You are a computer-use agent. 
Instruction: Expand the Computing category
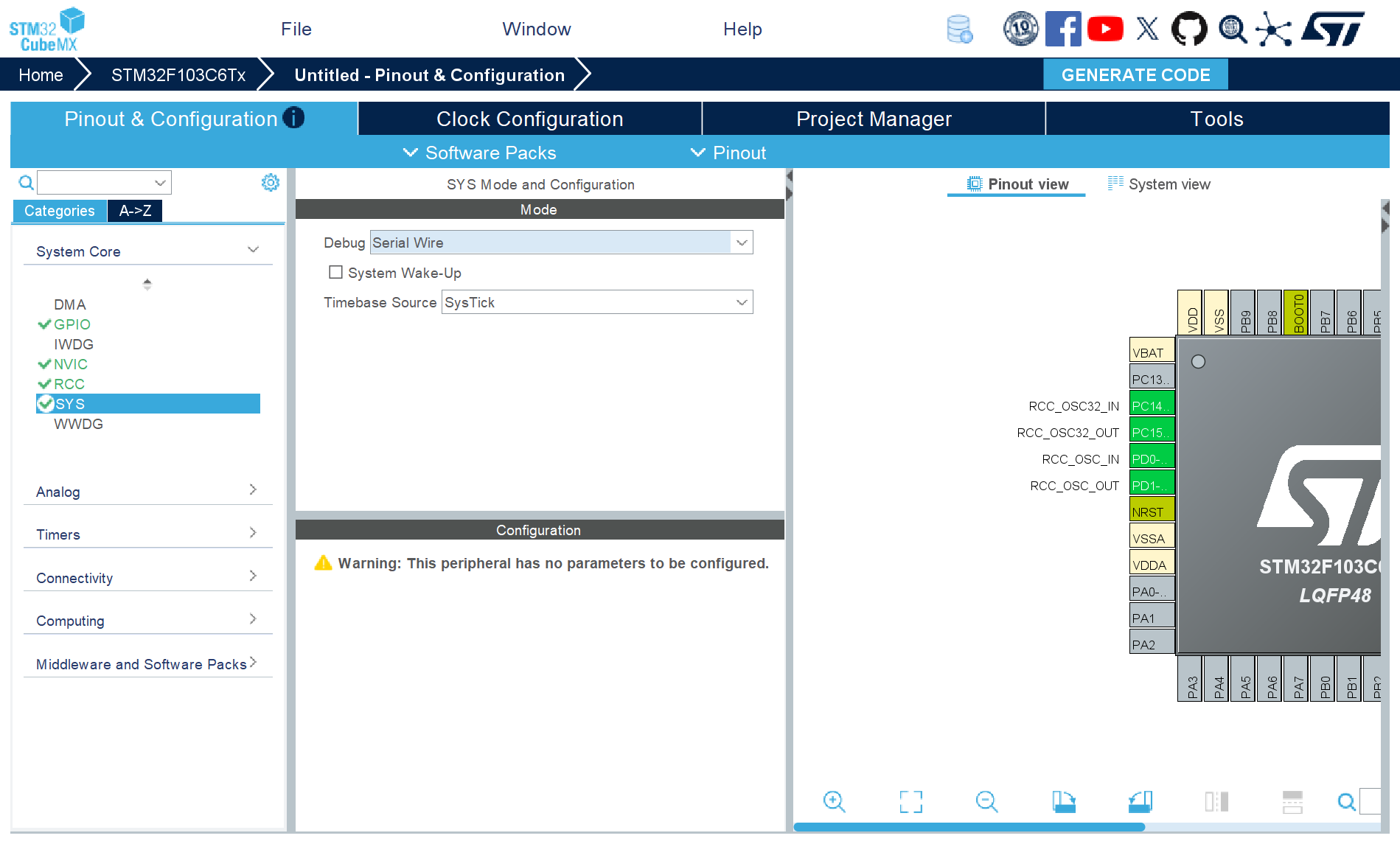tap(148, 621)
